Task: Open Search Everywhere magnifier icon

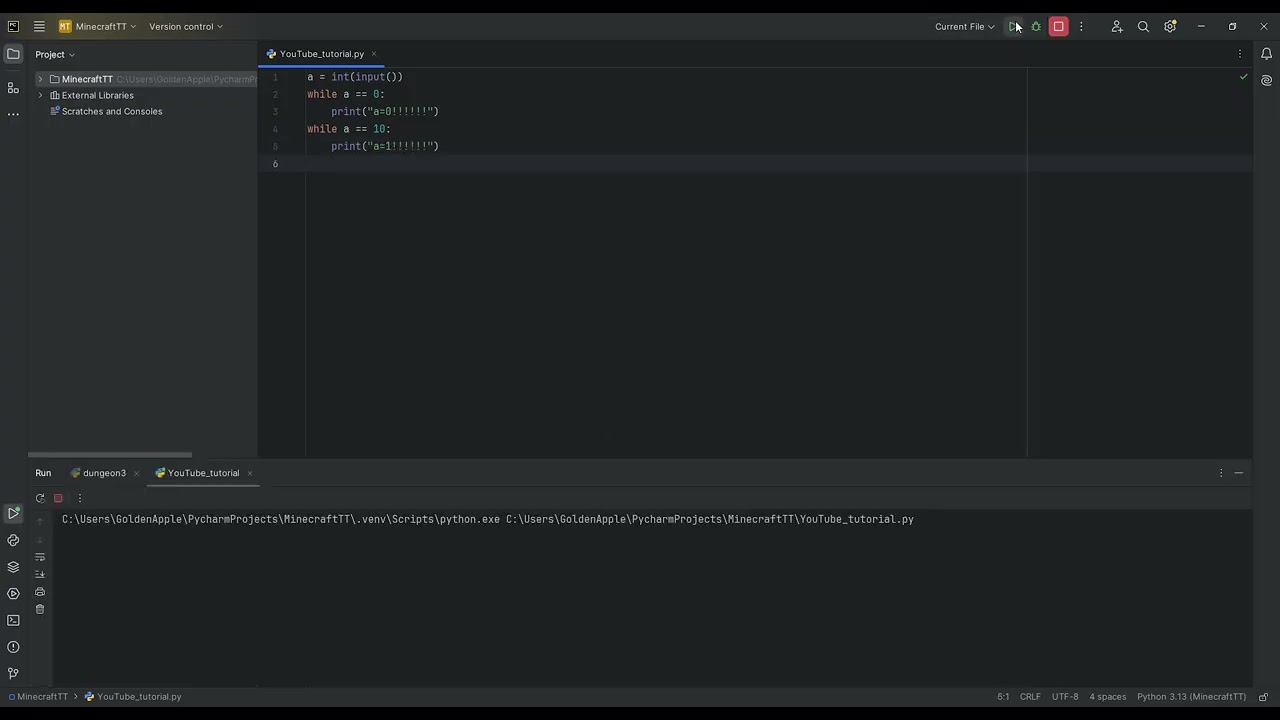Action: (x=1143, y=27)
